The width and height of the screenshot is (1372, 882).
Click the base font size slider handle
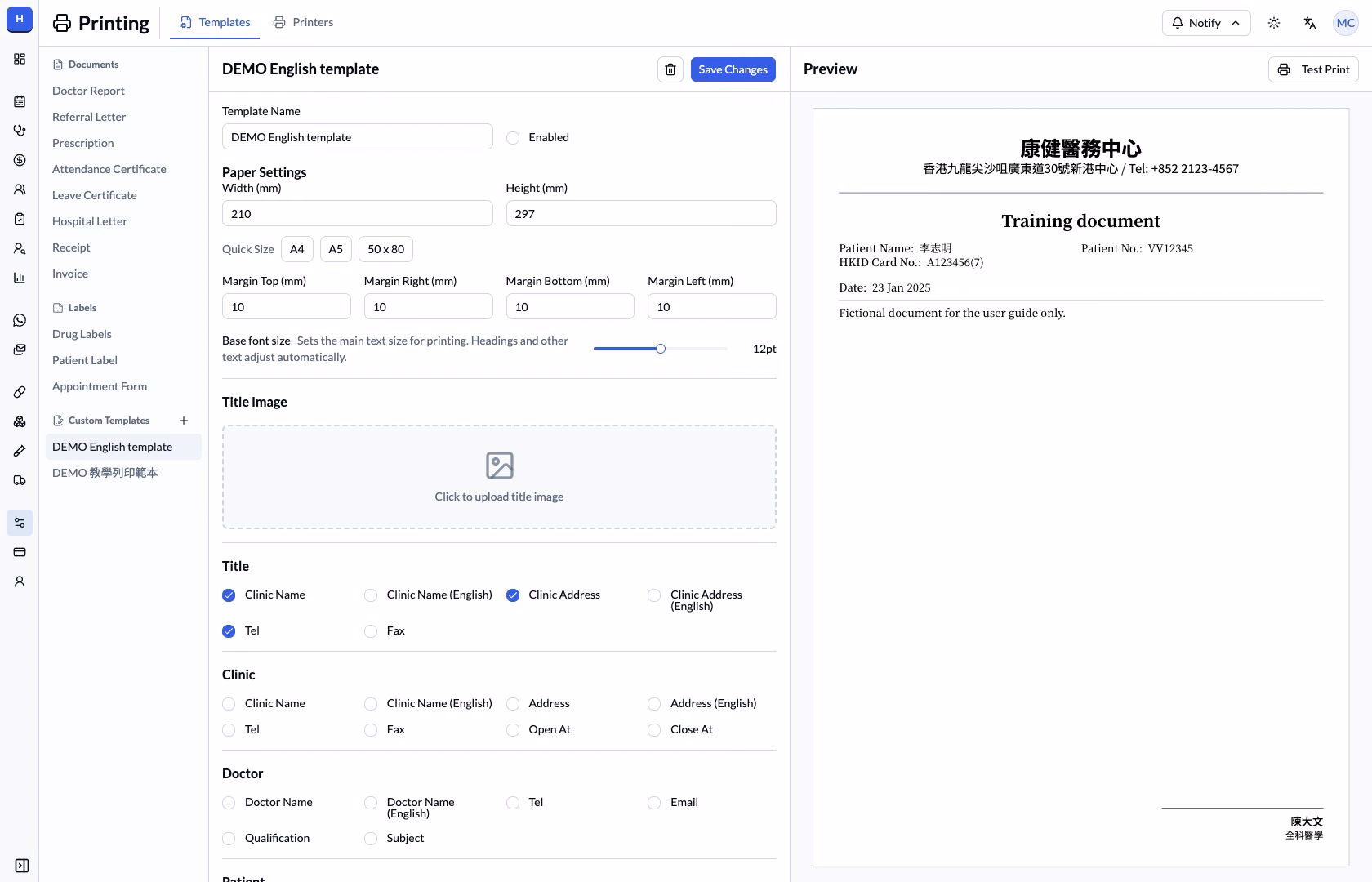(661, 349)
